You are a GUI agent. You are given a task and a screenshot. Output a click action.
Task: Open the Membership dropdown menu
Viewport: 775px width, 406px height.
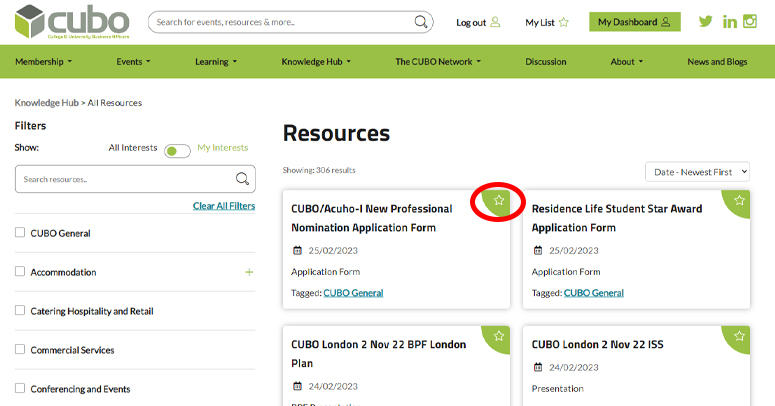(x=43, y=62)
